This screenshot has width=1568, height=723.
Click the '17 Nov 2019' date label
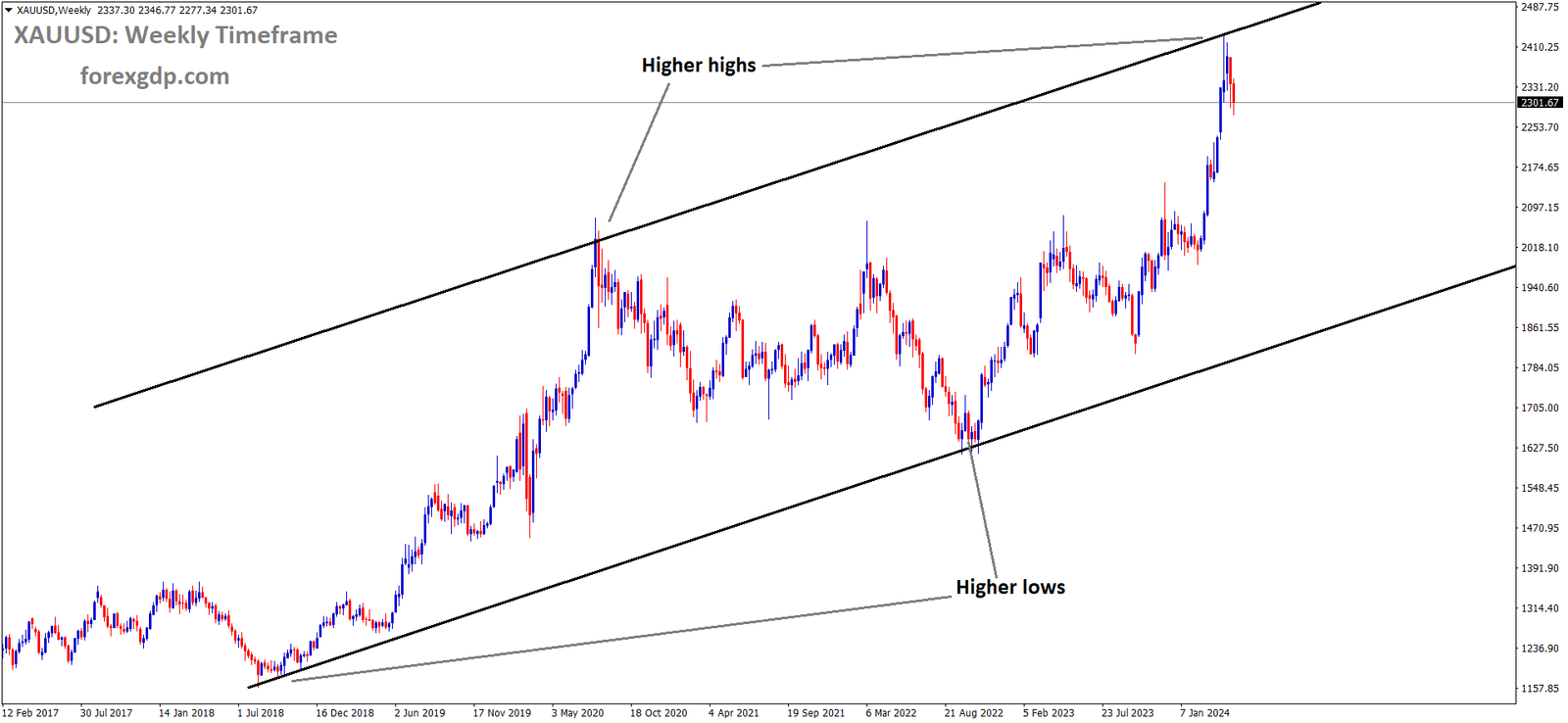coord(502,713)
